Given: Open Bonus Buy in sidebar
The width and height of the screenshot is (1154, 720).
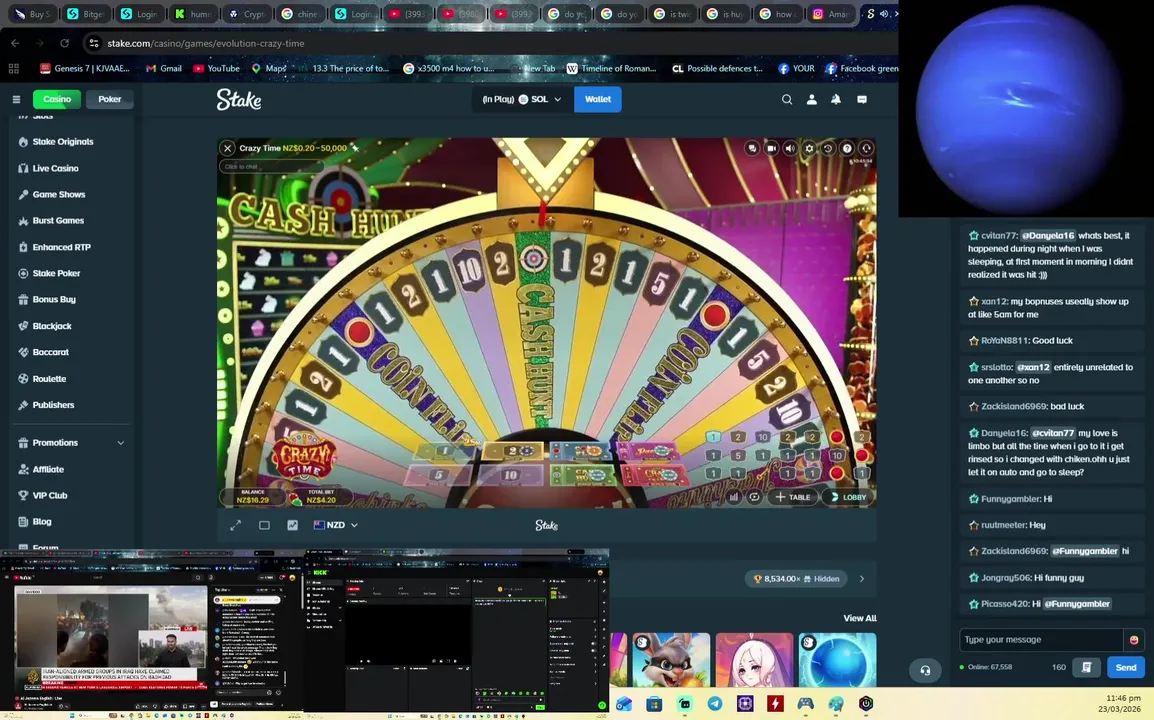Looking at the screenshot, I should click(54, 300).
